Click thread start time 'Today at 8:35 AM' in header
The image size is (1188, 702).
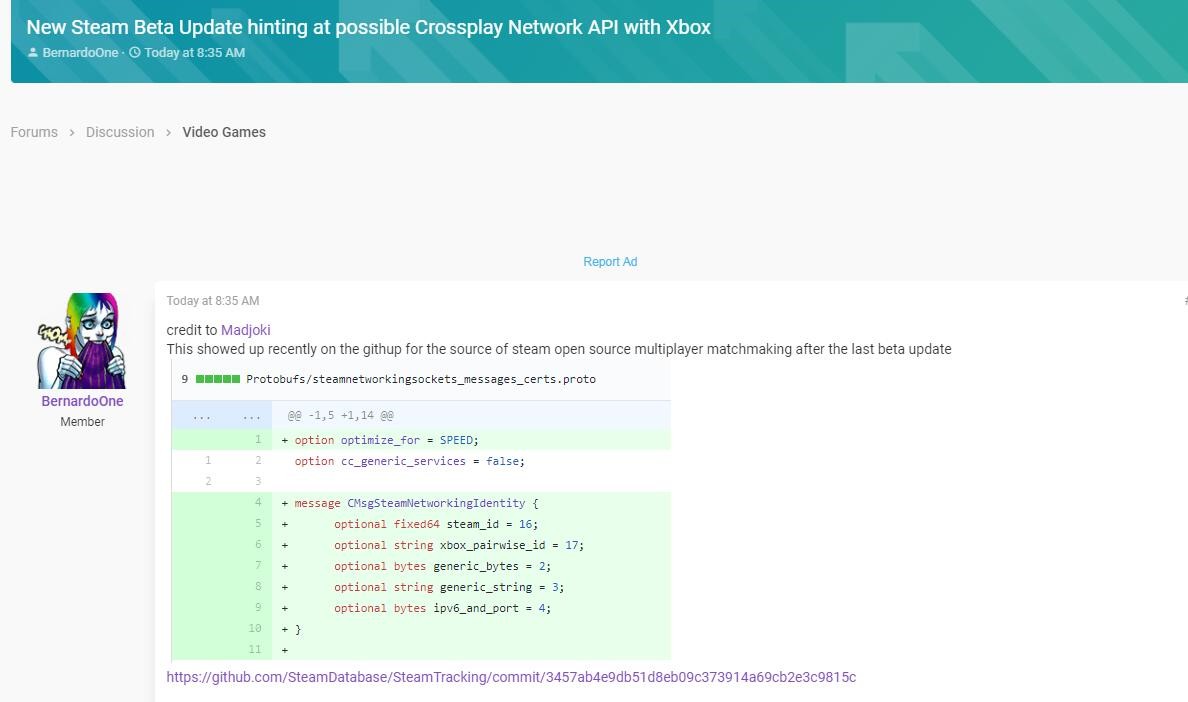195,52
